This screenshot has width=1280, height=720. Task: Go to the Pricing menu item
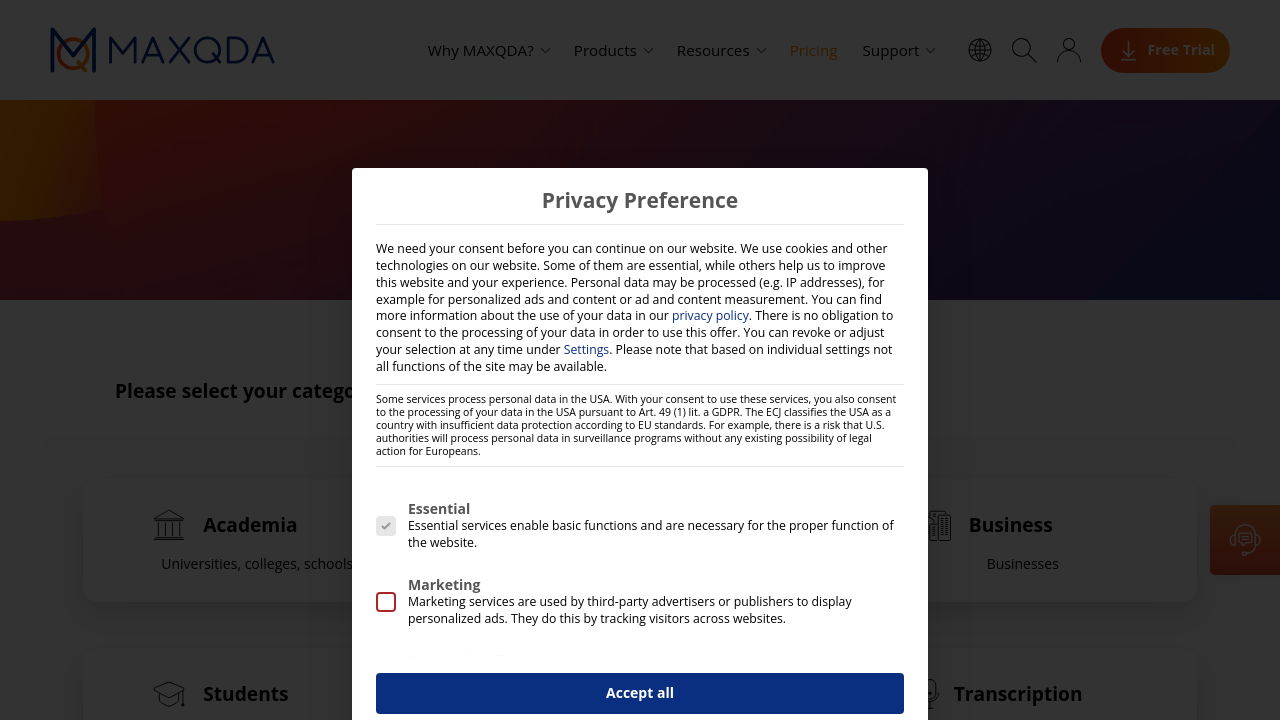coord(813,51)
